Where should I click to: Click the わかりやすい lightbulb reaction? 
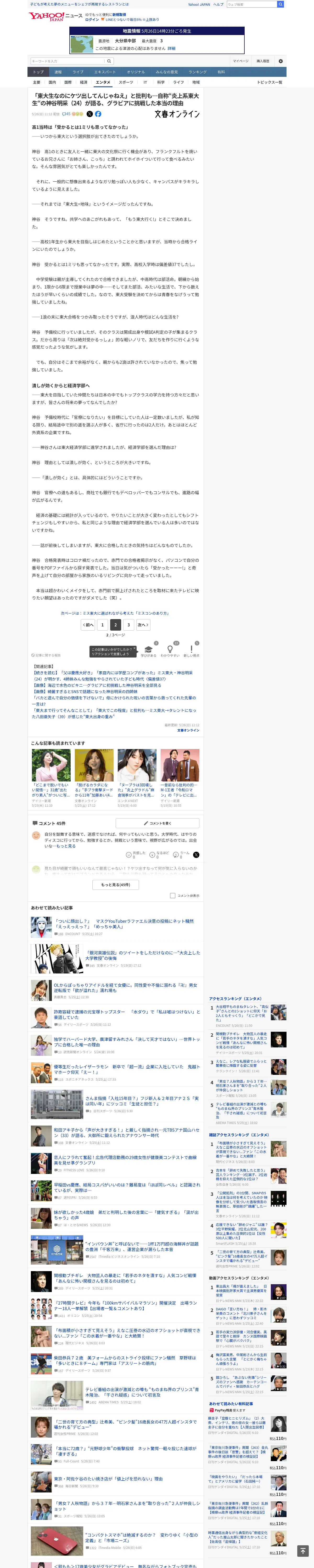pos(170,649)
